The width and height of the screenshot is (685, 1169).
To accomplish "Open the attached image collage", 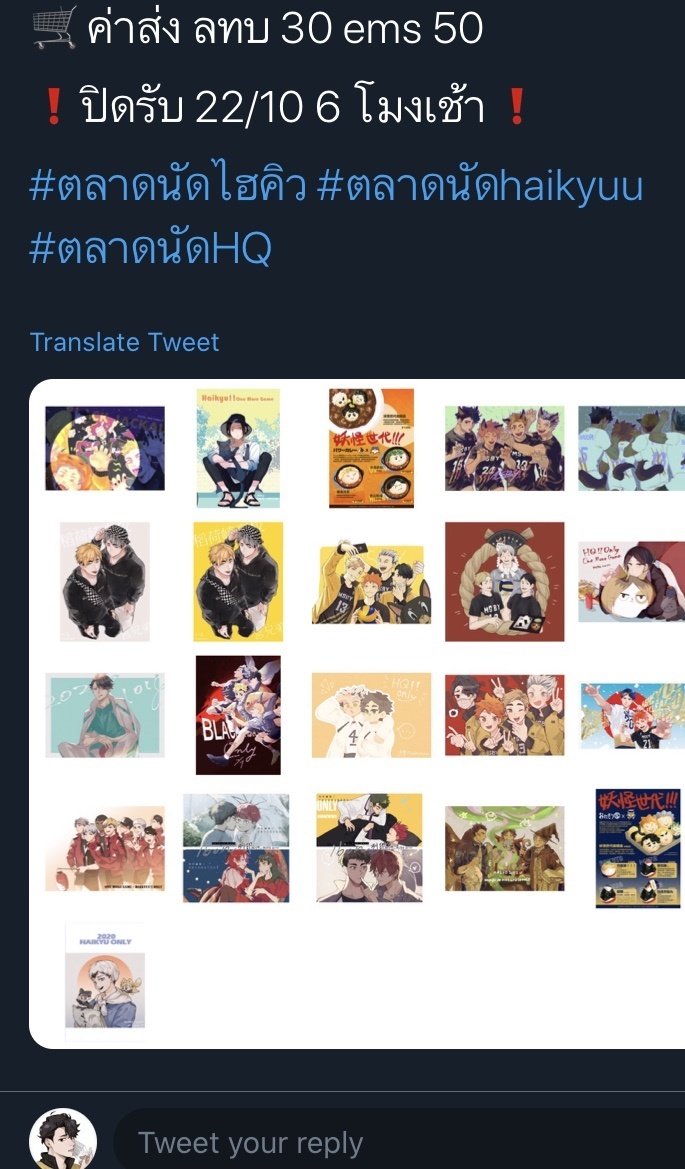I will [x=357, y=713].
